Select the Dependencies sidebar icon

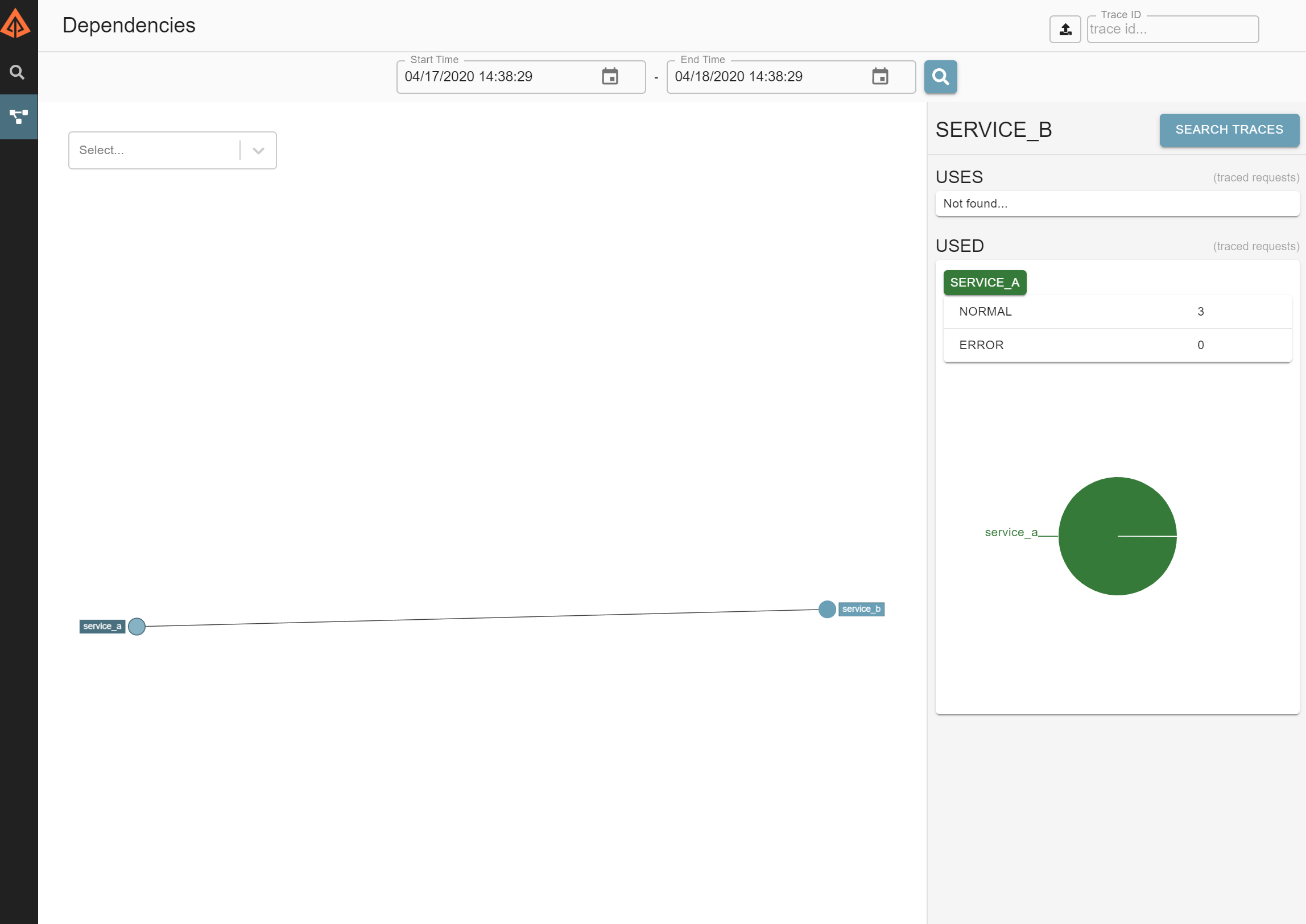(19, 117)
